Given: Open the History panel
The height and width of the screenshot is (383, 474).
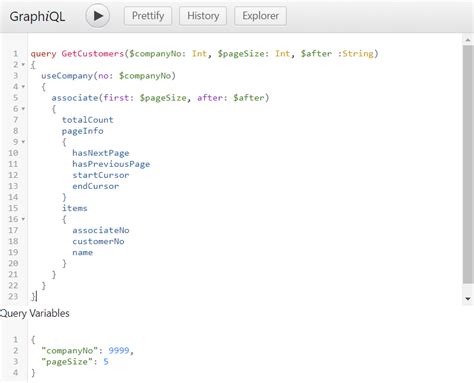Looking at the screenshot, I should coord(203,16).
